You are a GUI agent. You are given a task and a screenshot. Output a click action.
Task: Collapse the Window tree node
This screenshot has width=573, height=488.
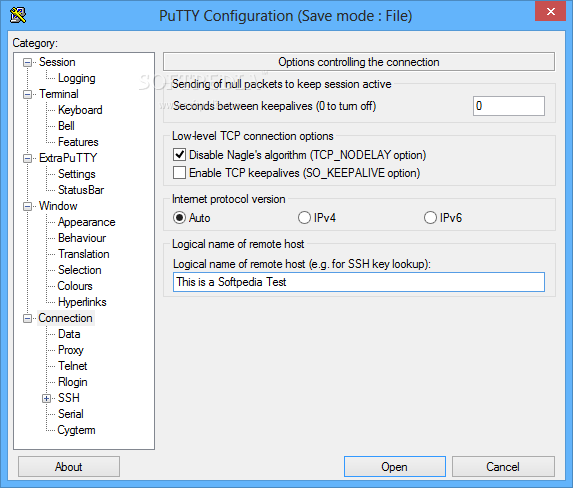click(27, 207)
